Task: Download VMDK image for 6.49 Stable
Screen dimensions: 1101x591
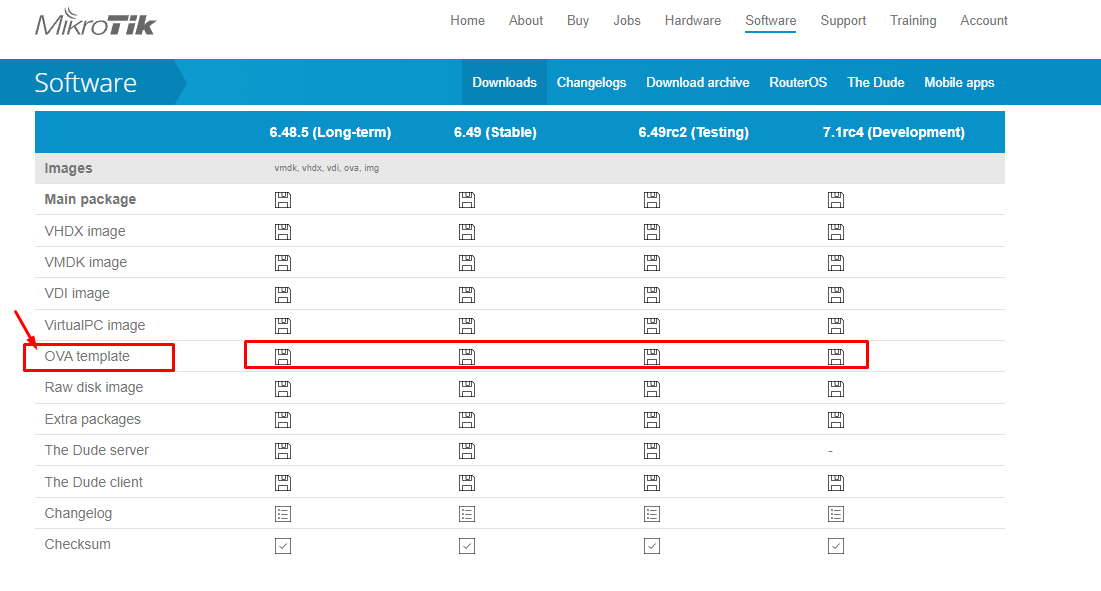Action: pos(467,263)
